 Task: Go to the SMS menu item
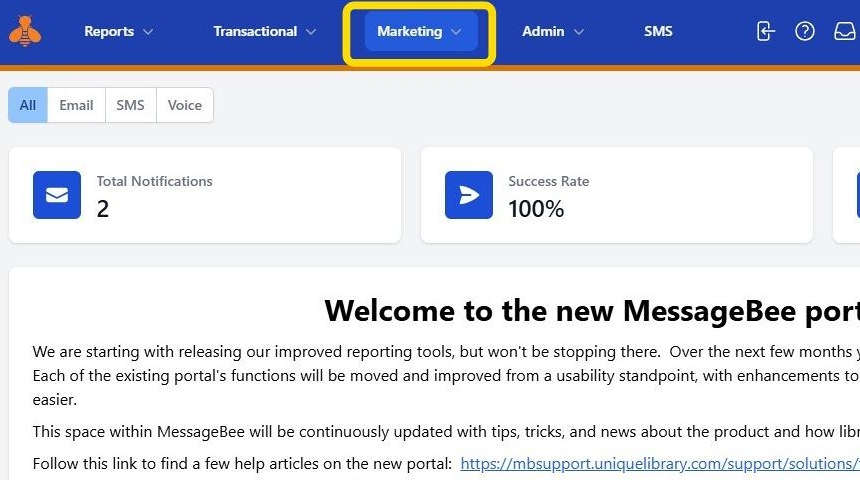coord(658,31)
